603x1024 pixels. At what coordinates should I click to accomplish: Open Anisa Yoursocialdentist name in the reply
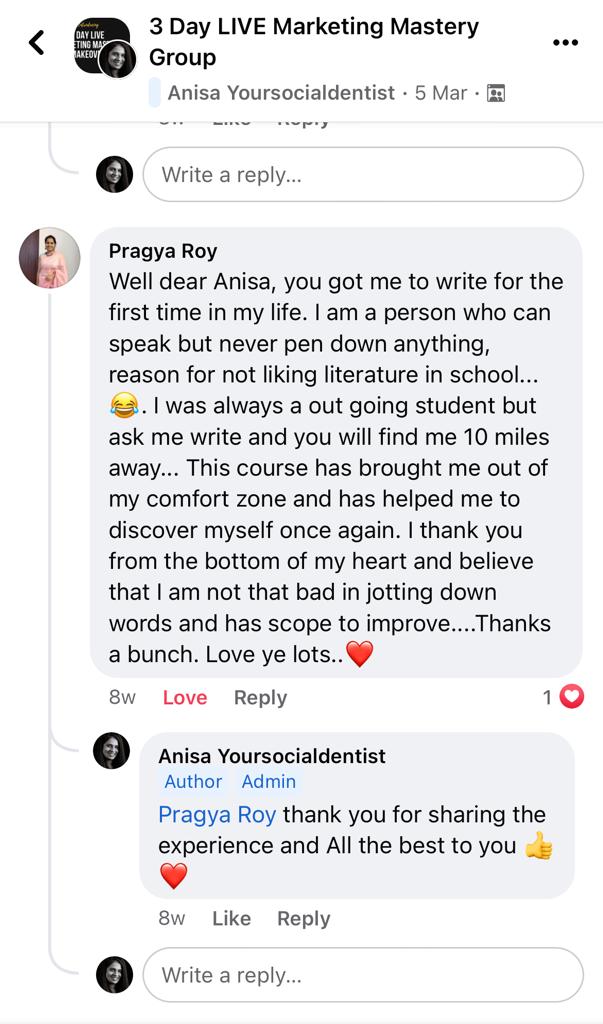pos(272,756)
